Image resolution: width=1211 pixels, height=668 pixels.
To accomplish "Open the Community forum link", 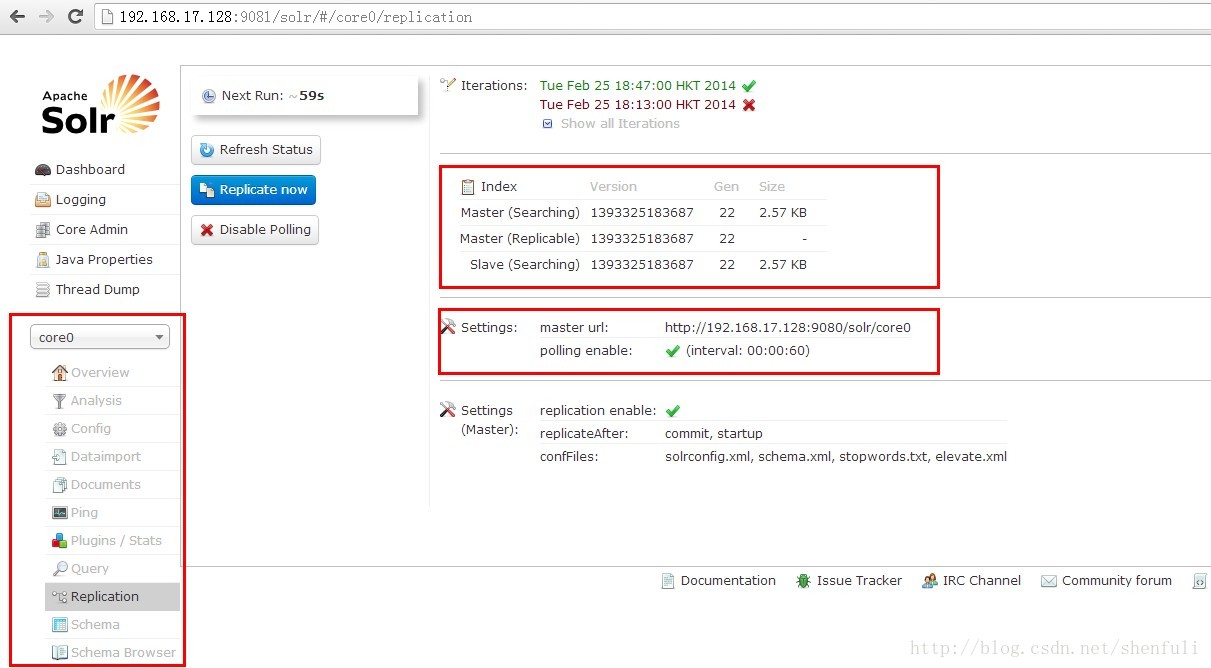I will tap(1117, 581).
